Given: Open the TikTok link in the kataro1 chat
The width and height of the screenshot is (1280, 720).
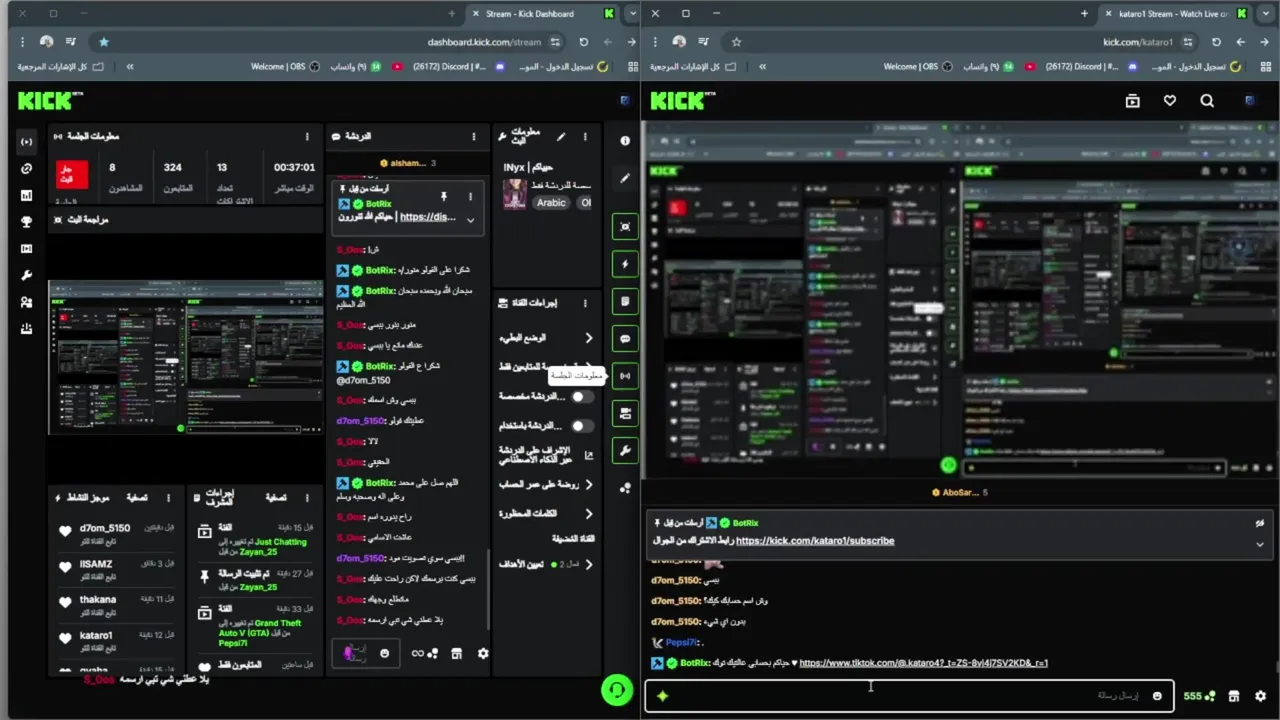Looking at the screenshot, I should [923, 663].
